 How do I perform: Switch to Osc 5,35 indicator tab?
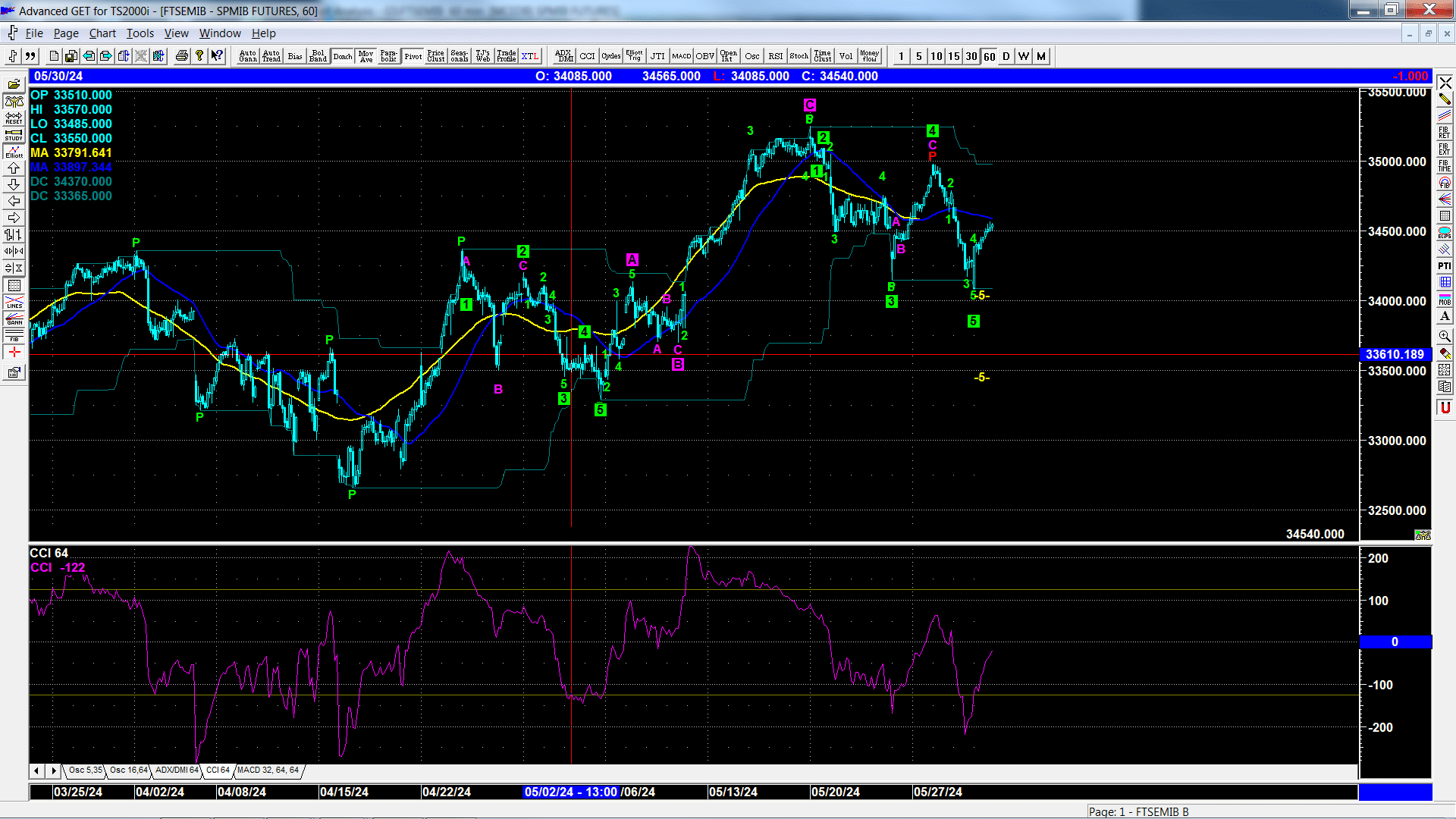(x=85, y=770)
